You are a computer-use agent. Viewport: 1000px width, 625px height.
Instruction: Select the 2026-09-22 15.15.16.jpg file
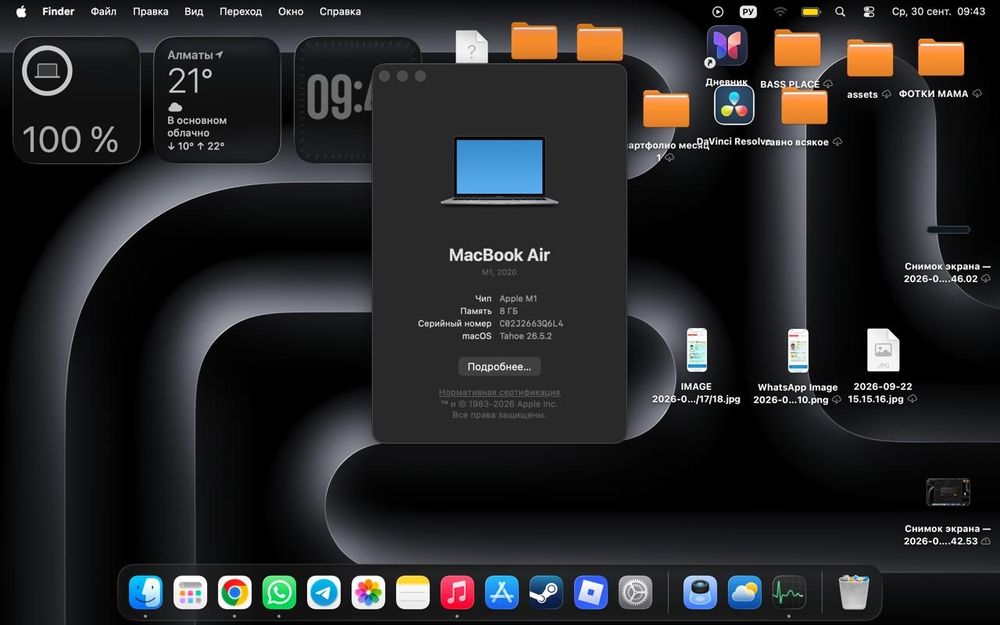pyautogui.click(x=883, y=350)
